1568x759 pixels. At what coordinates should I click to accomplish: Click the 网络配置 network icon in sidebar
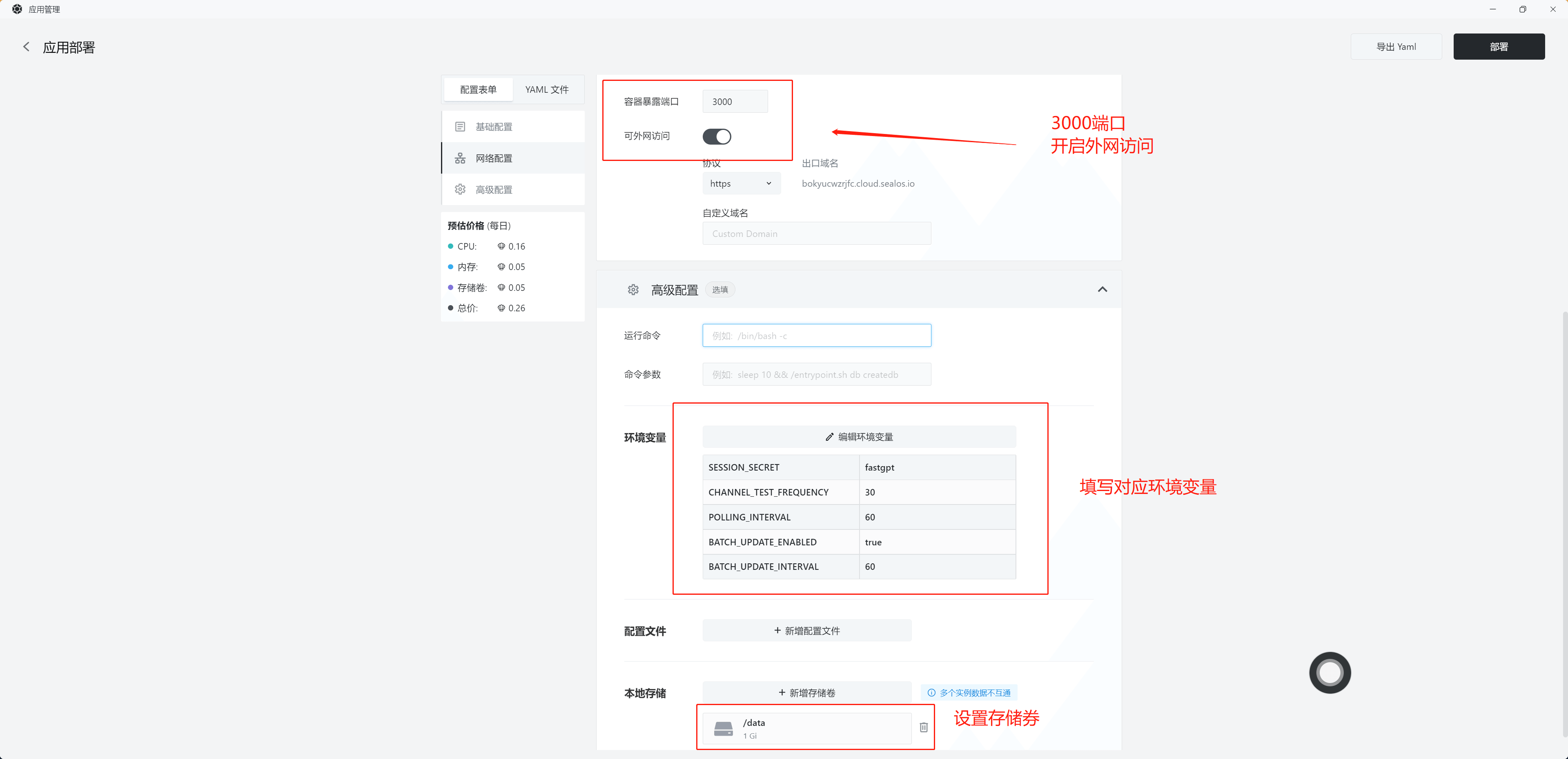pos(460,158)
